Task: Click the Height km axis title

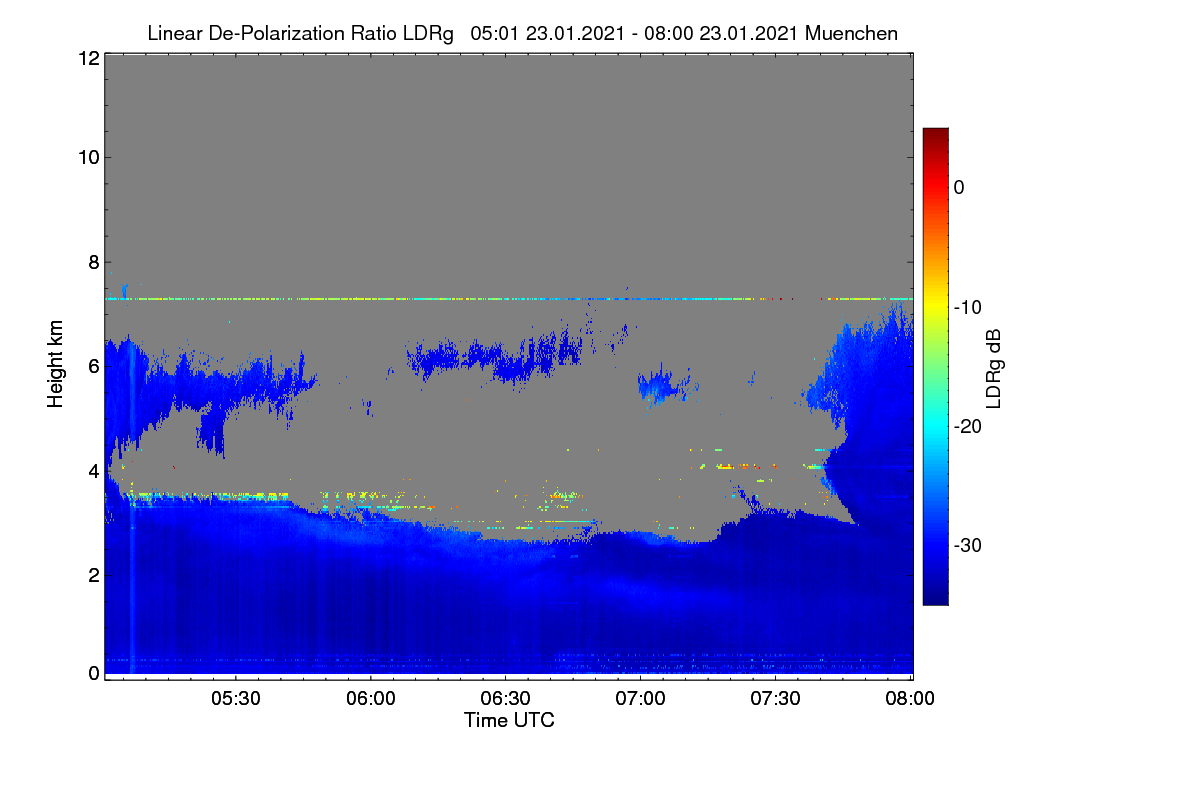Action: pyautogui.click(x=56, y=364)
